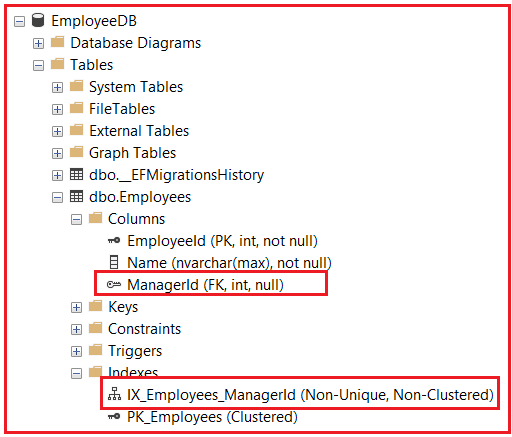Click the ManagerId foreign key icon
Viewport: 512px width, 437px height.
[114, 284]
